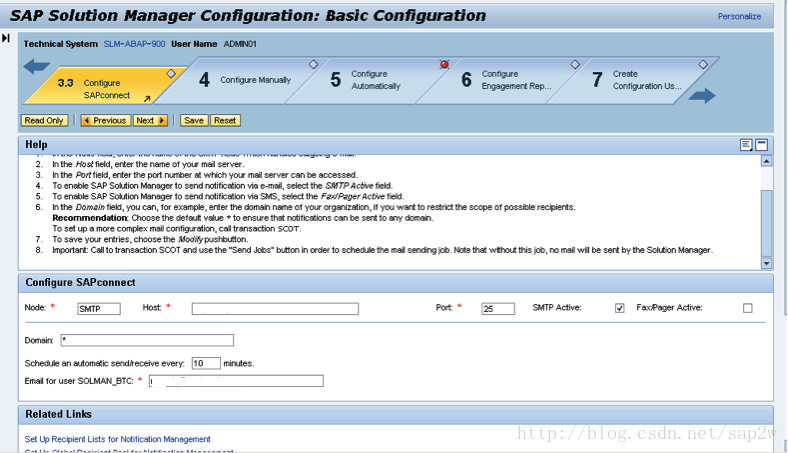The height and width of the screenshot is (453, 788).
Task: Click the Previous button
Action: tap(106, 121)
